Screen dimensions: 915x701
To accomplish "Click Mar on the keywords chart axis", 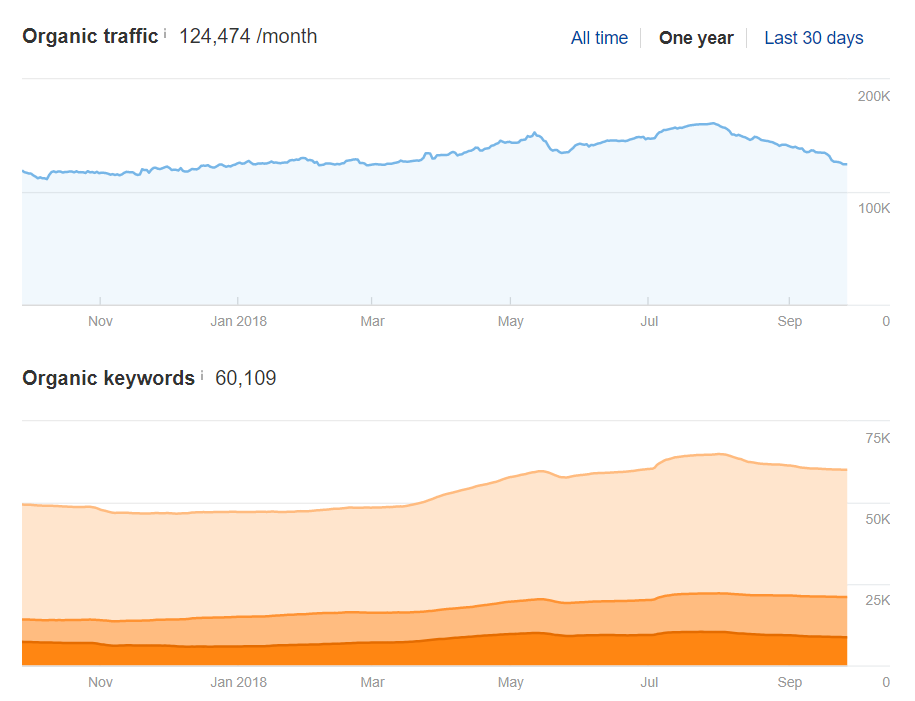I will 372,682.
